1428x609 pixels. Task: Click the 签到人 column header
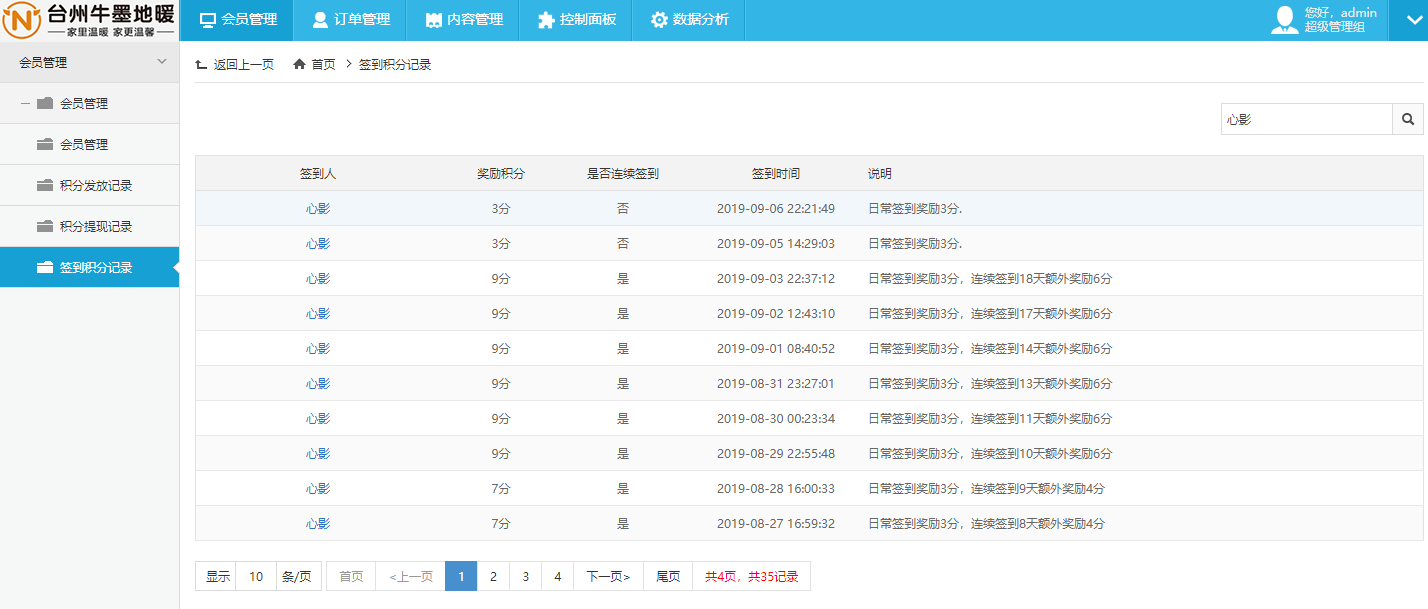(318, 173)
